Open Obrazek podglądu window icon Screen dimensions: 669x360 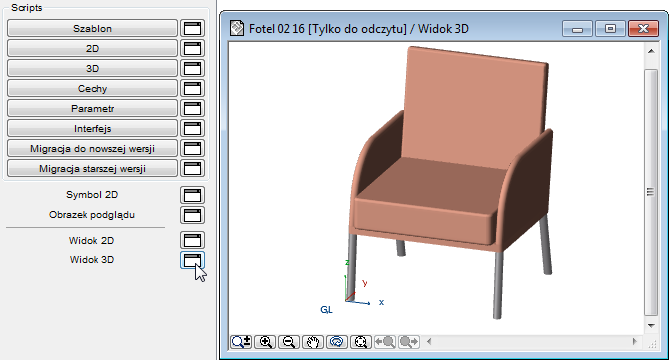coord(192,215)
